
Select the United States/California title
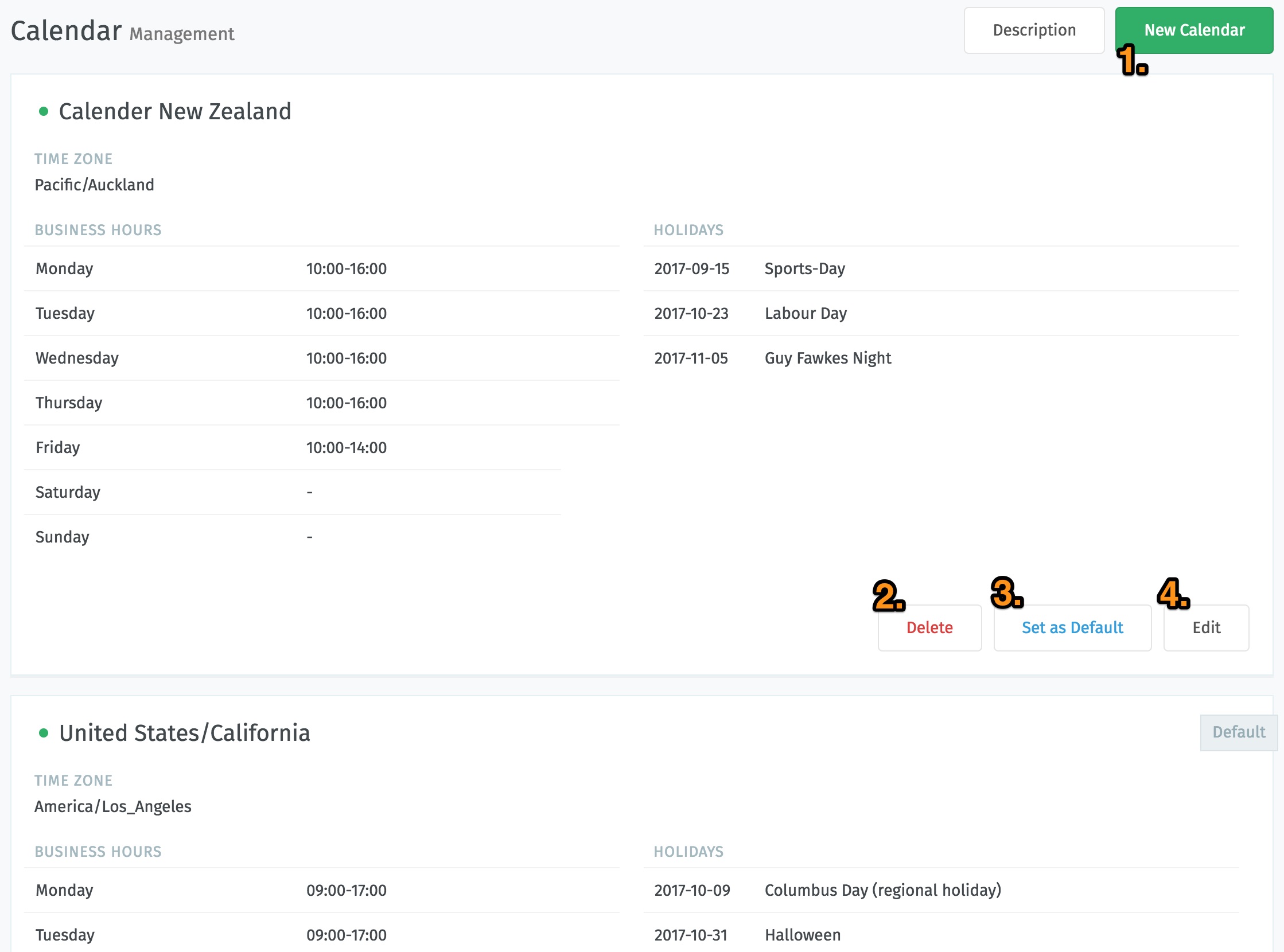(x=185, y=733)
